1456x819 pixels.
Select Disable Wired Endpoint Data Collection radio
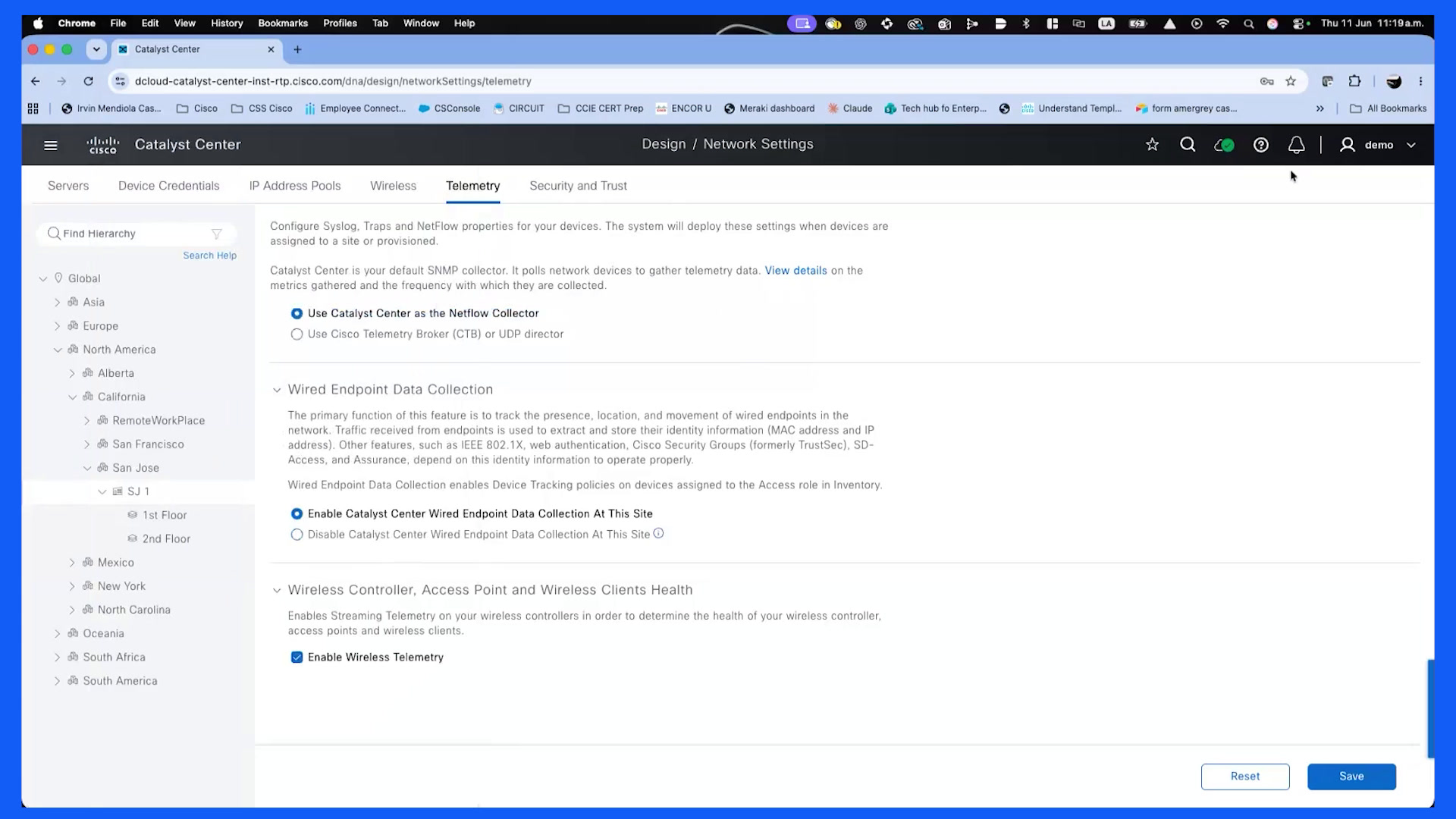tap(297, 535)
